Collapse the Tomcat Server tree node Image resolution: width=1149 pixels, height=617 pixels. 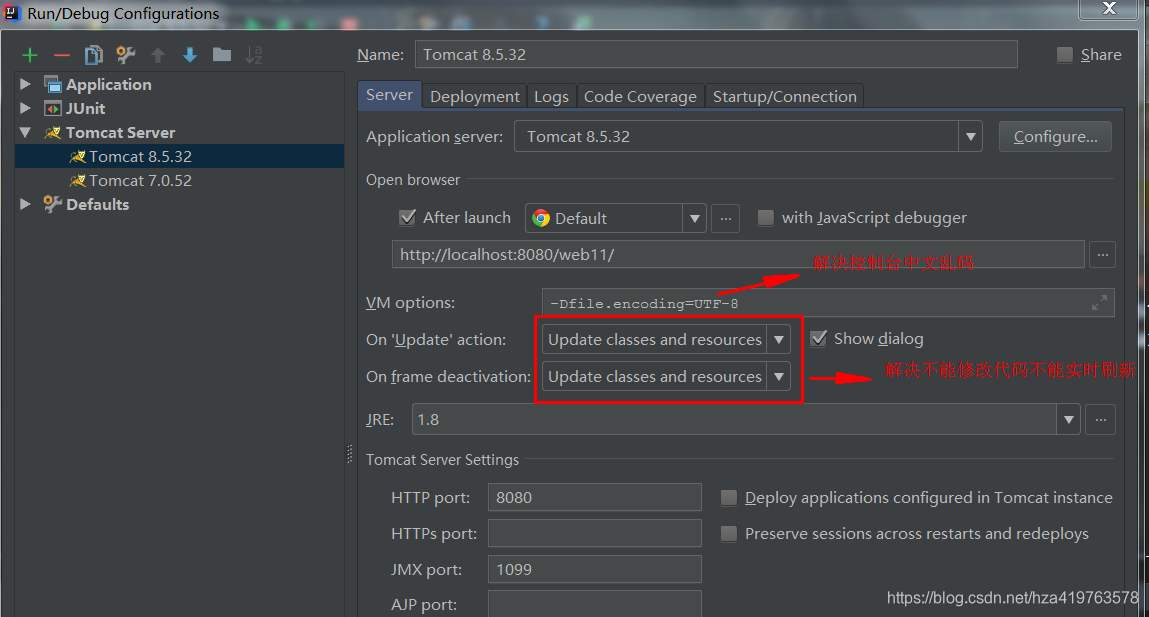click(26, 133)
